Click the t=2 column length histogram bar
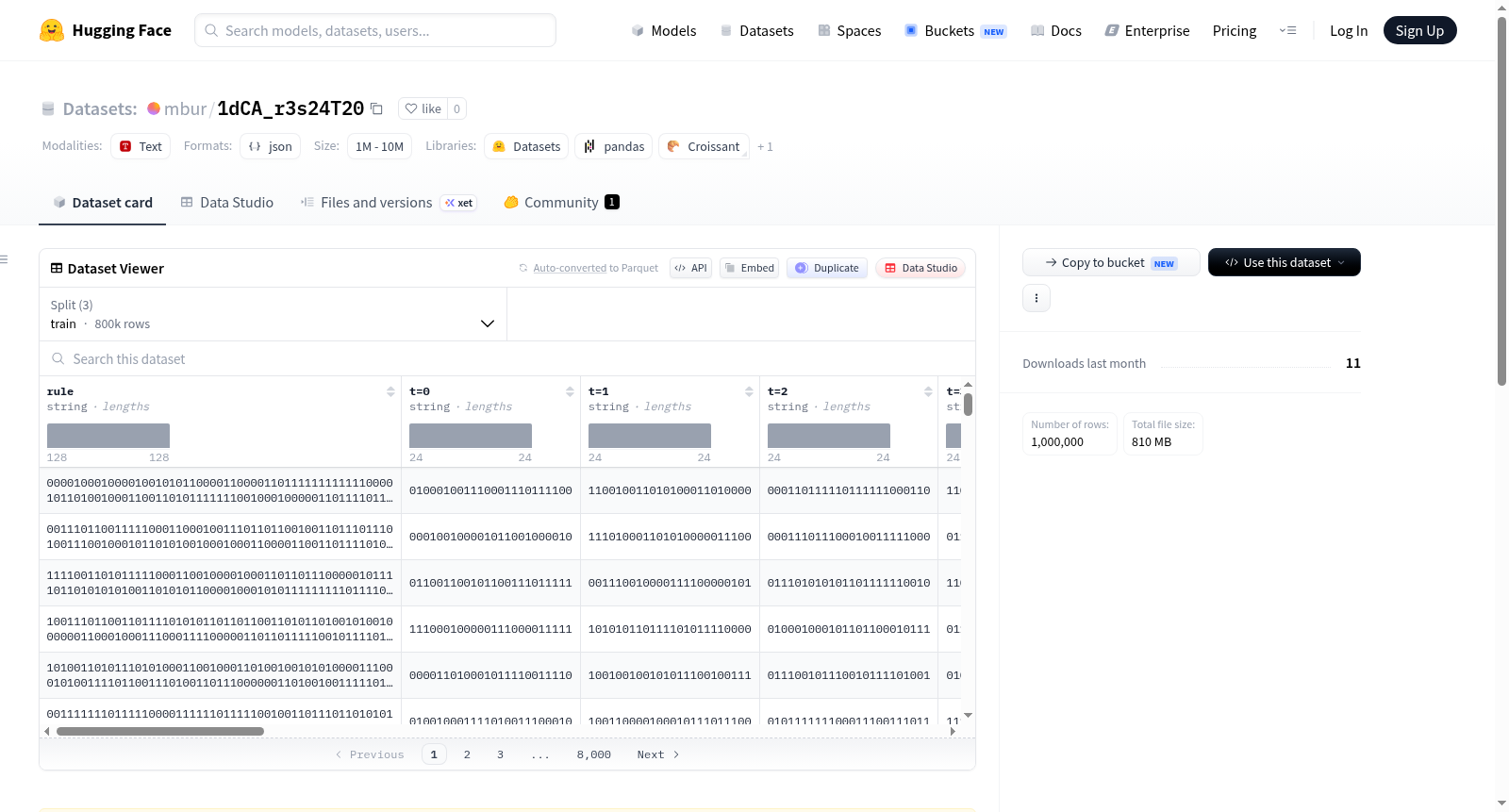 tap(829, 436)
